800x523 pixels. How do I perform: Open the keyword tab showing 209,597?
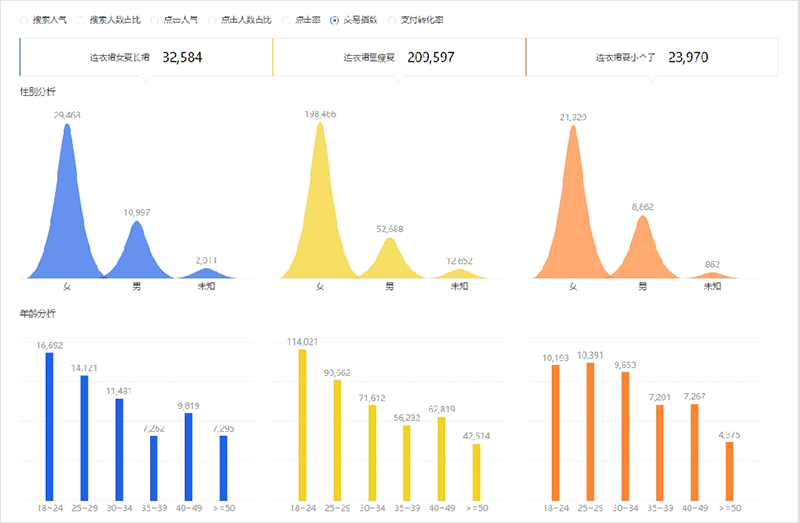[399, 58]
